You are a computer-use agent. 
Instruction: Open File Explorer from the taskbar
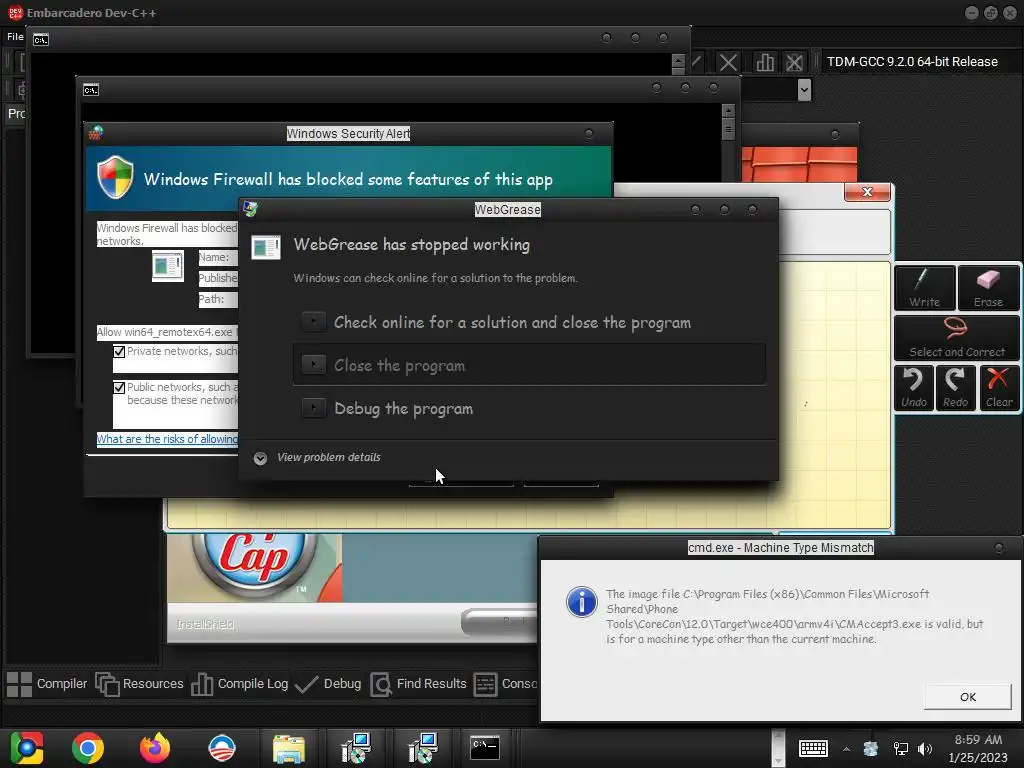(289, 749)
